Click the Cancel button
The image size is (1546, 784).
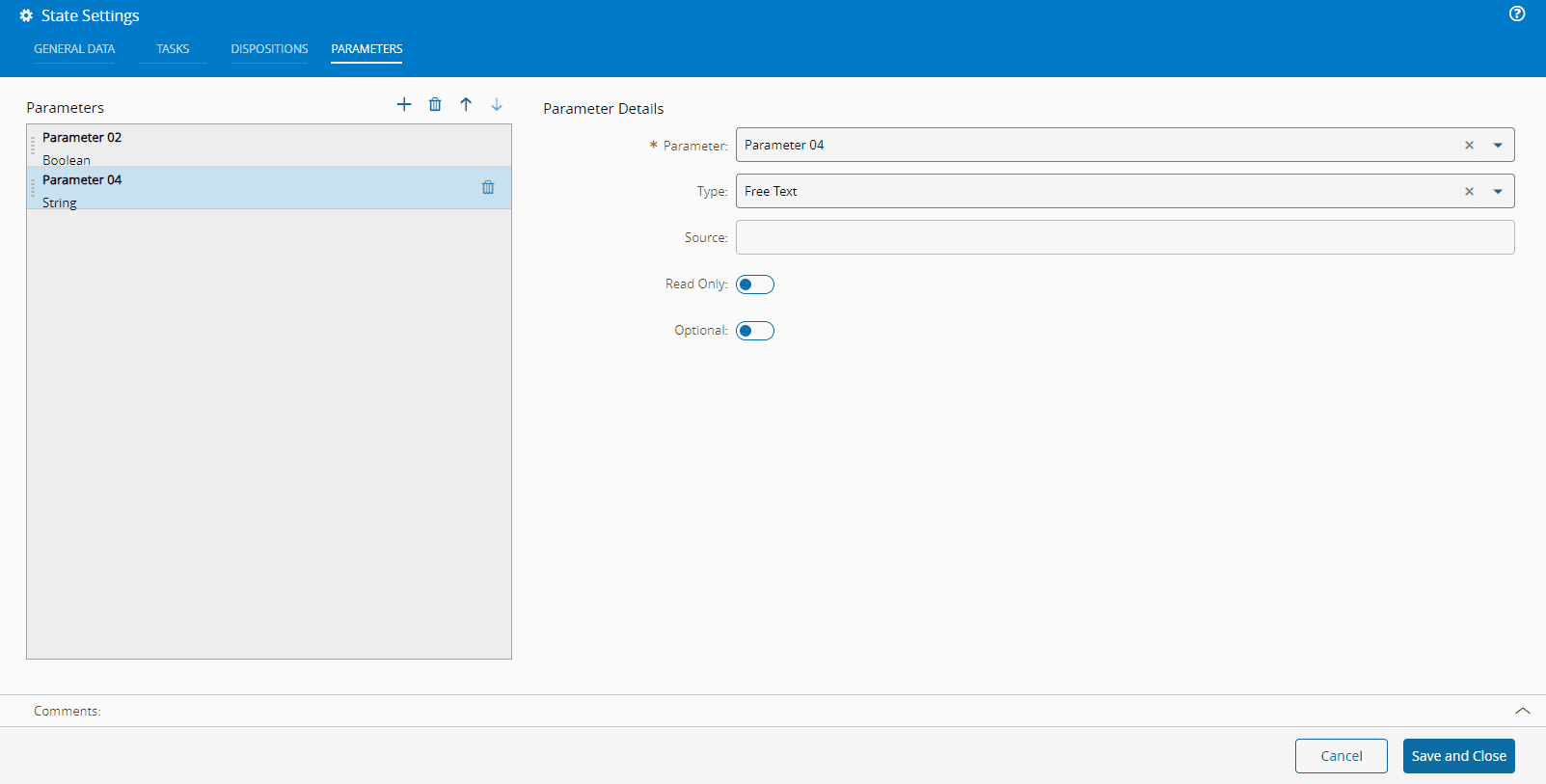pos(1341,756)
